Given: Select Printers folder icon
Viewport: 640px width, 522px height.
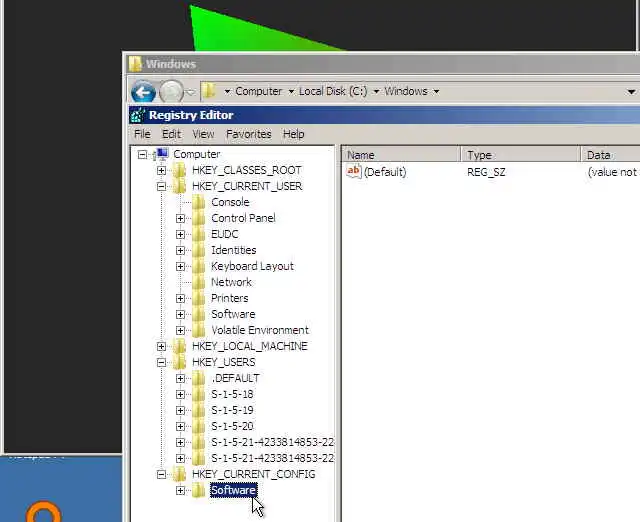Looking at the screenshot, I should (x=198, y=298).
